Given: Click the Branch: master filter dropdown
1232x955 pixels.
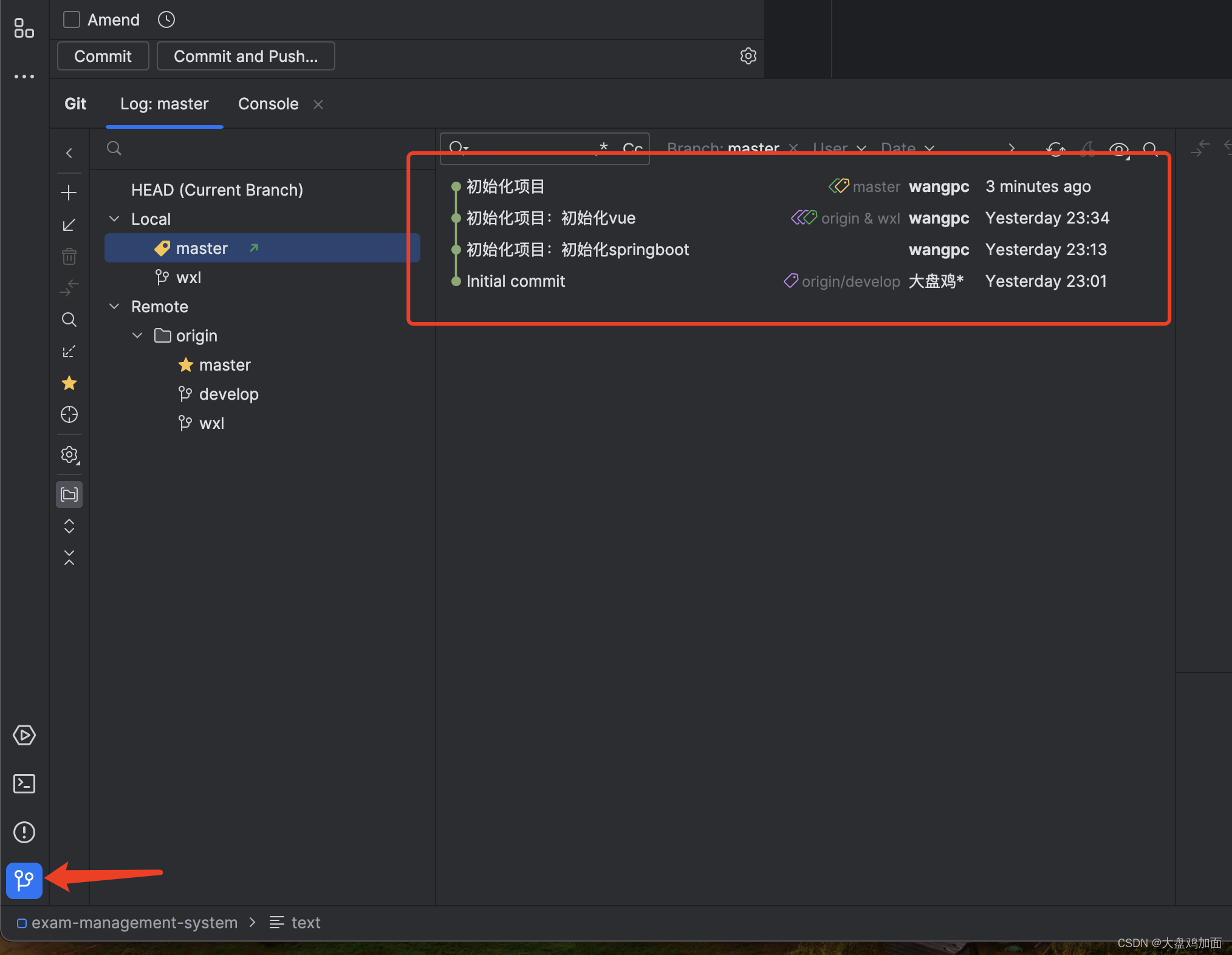Looking at the screenshot, I should pos(726,148).
